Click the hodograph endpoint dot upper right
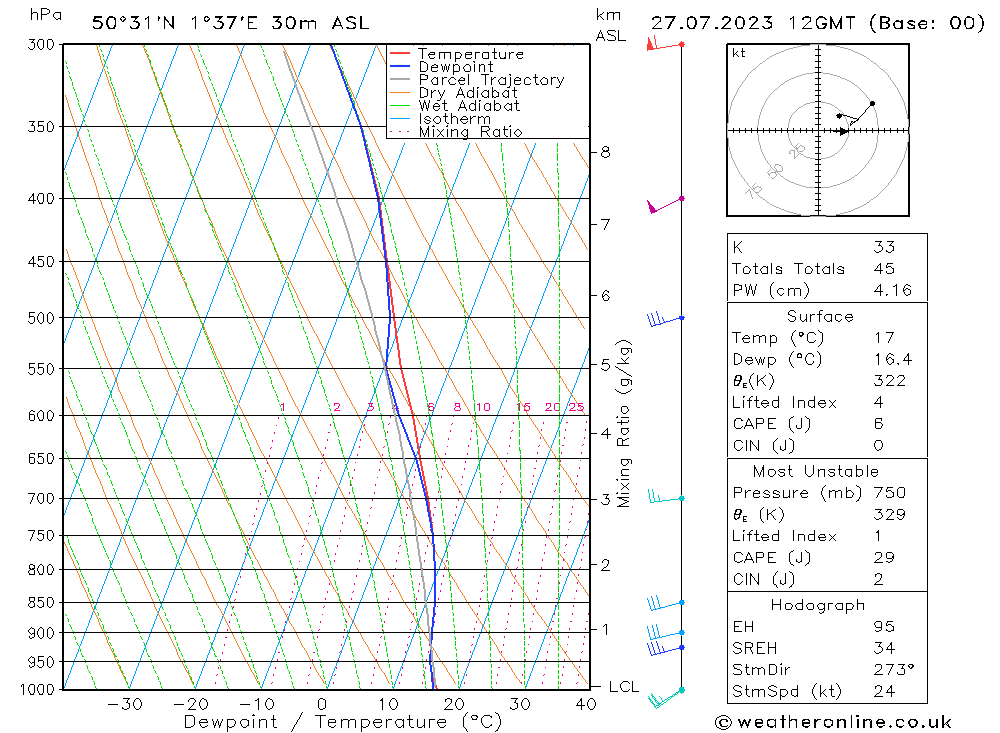Viewport: 1000px width, 733px height. coord(872,103)
